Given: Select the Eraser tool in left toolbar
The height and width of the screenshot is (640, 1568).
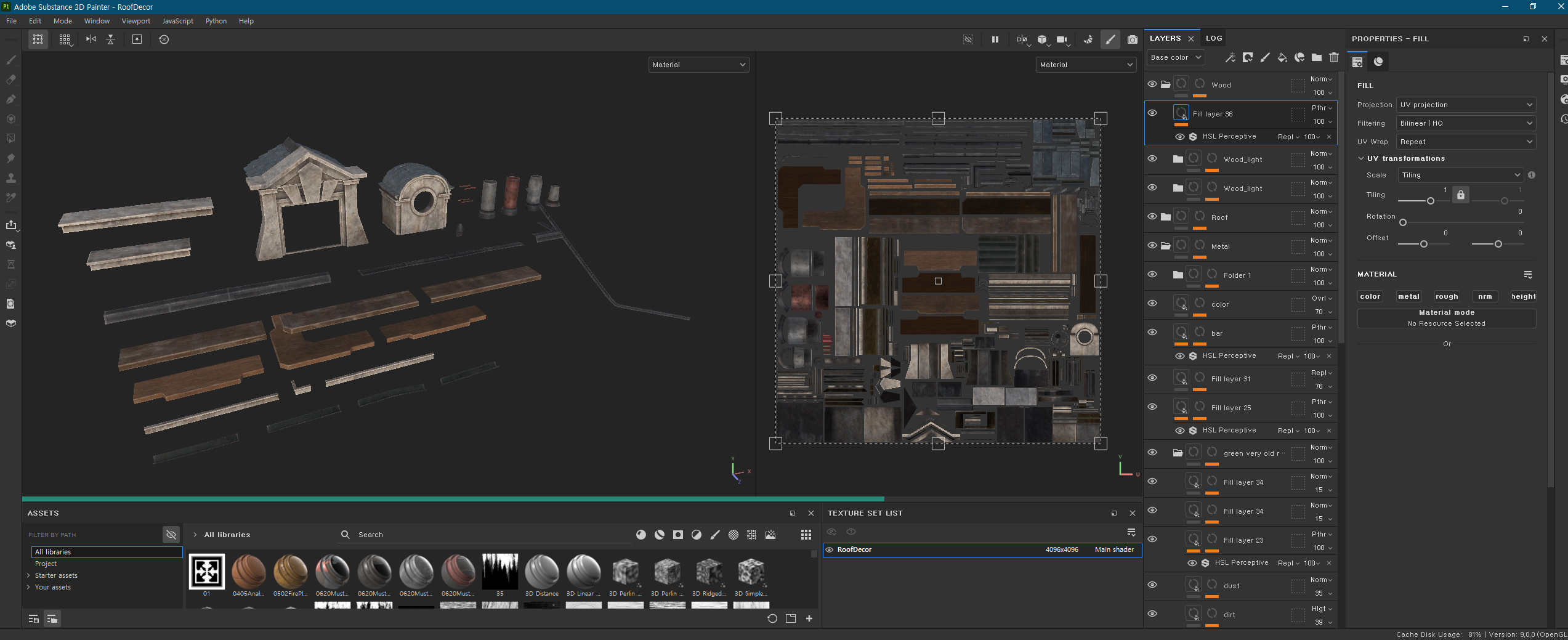Looking at the screenshot, I should 11,79.
